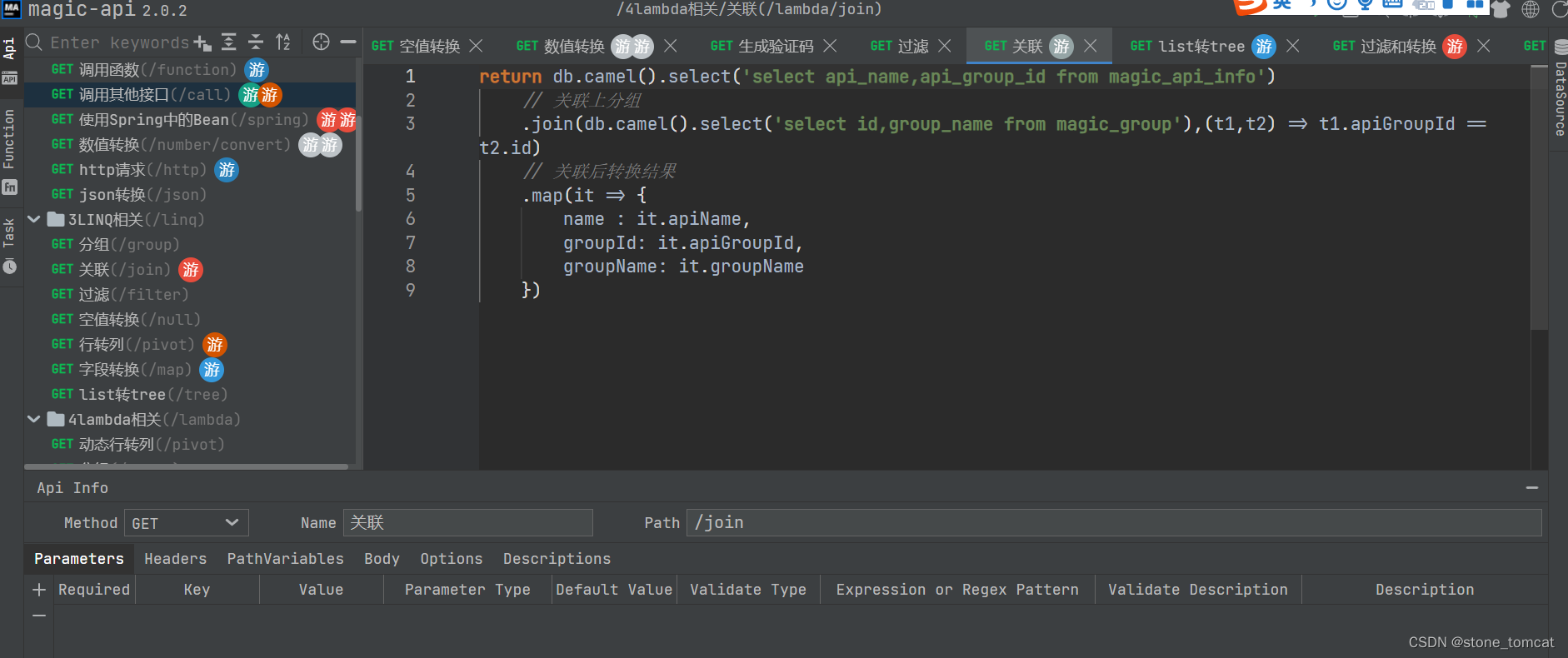Locate current API with crosshair icon

(x=321, y=42)
